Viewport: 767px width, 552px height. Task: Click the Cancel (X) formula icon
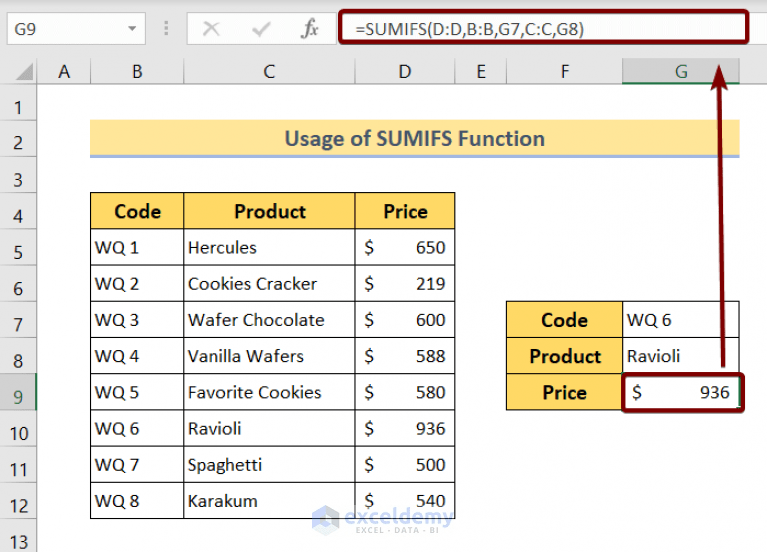pyautogui.click(x=211, y=29)
